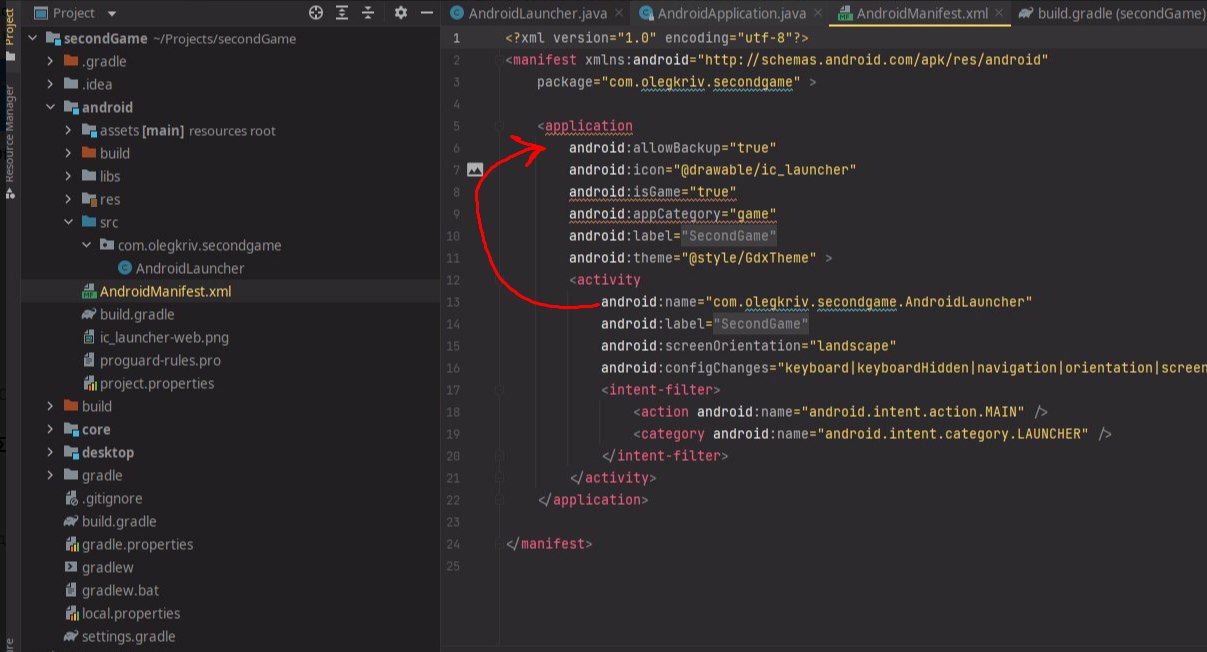Expand the assets resources root folder

[x=69, y=130]
